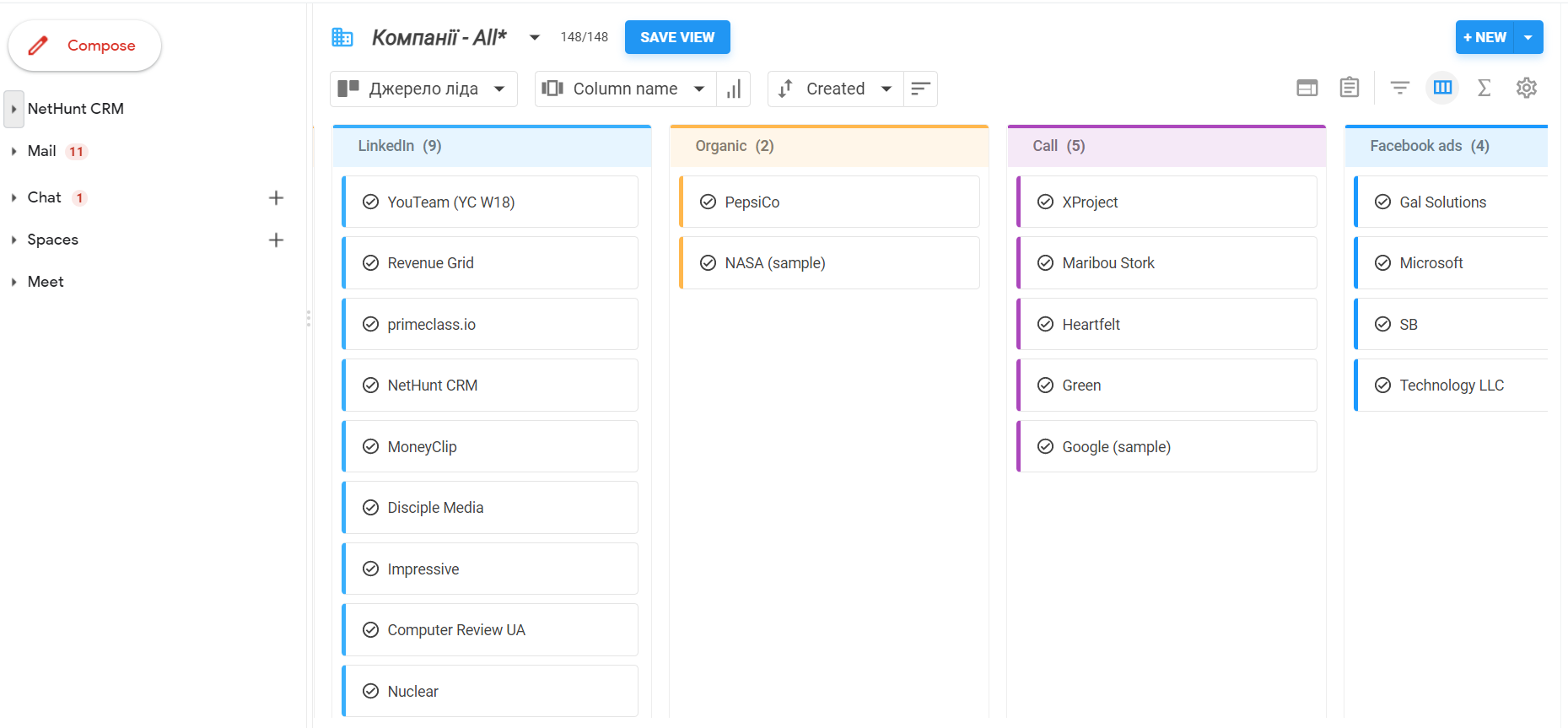
Task: Open the filter records icon
Action: [x=1399, y=88]
